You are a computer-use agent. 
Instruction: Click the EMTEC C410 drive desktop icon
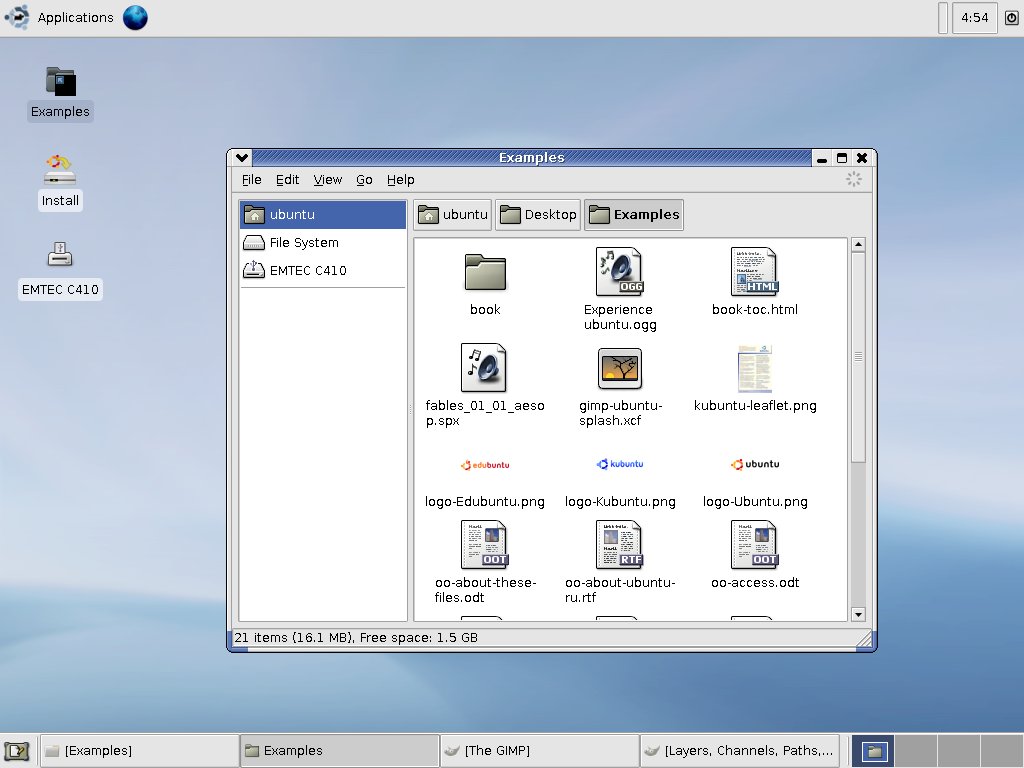point(60,254)
